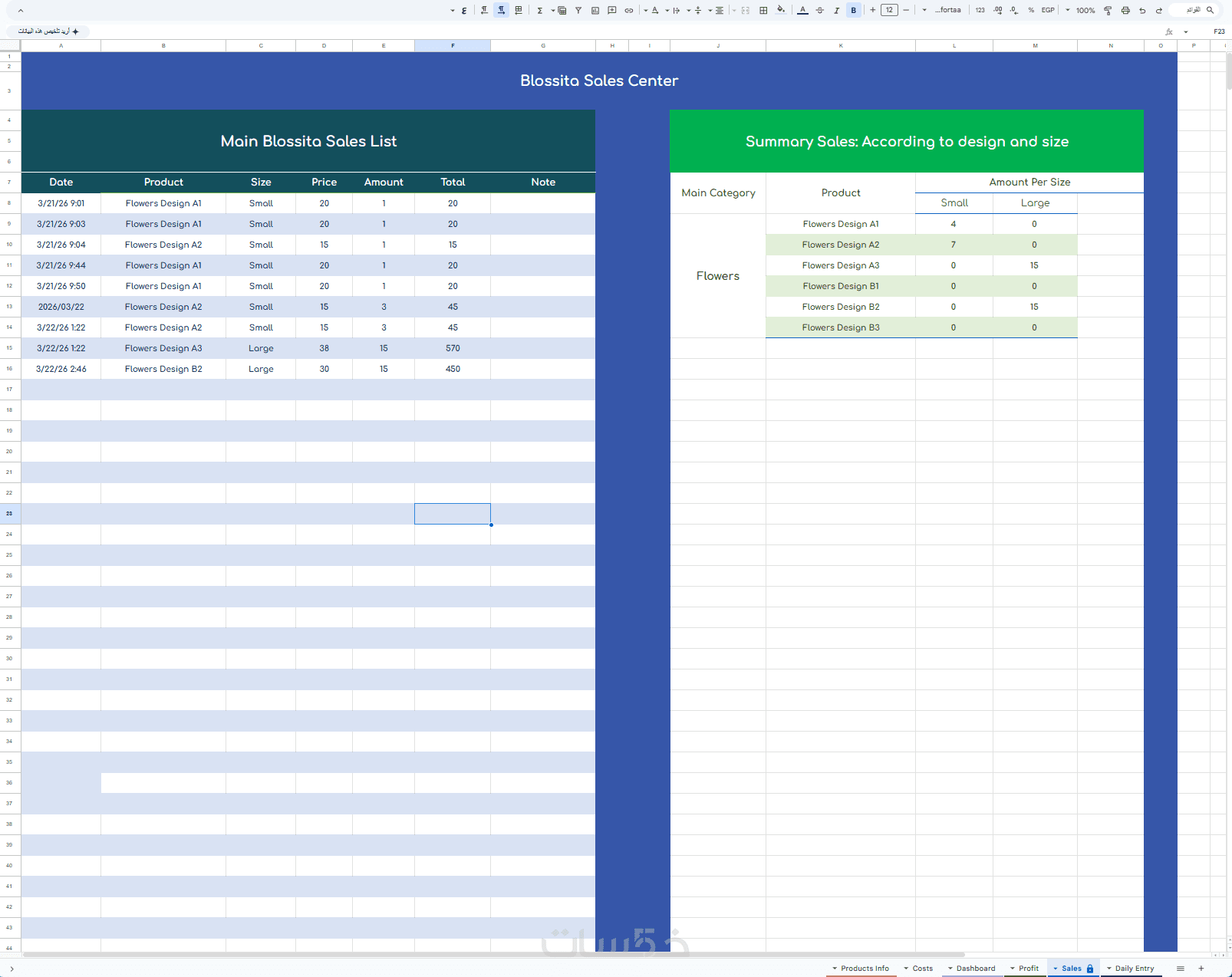Open the all sheets list
This screenshot has width=1232, height=977.
[x=1181, y=969]
